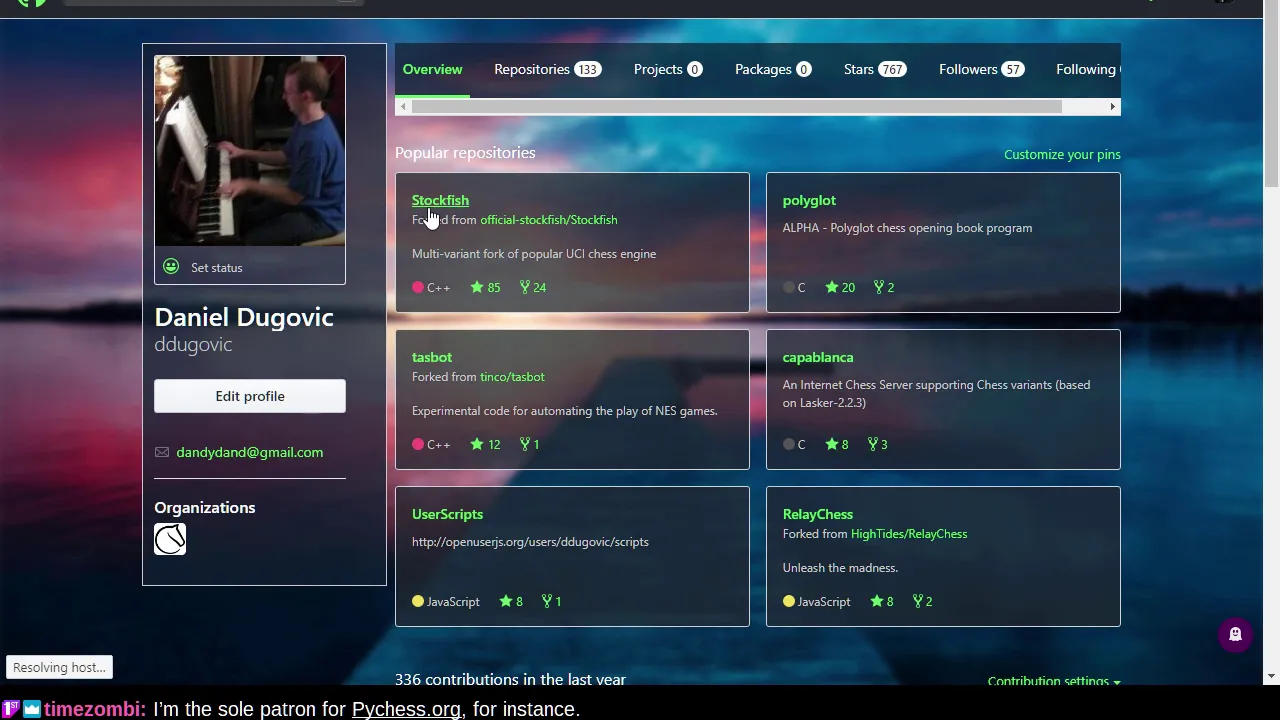
Task: Click the profile avatar photo
Action: pos(250,151)
